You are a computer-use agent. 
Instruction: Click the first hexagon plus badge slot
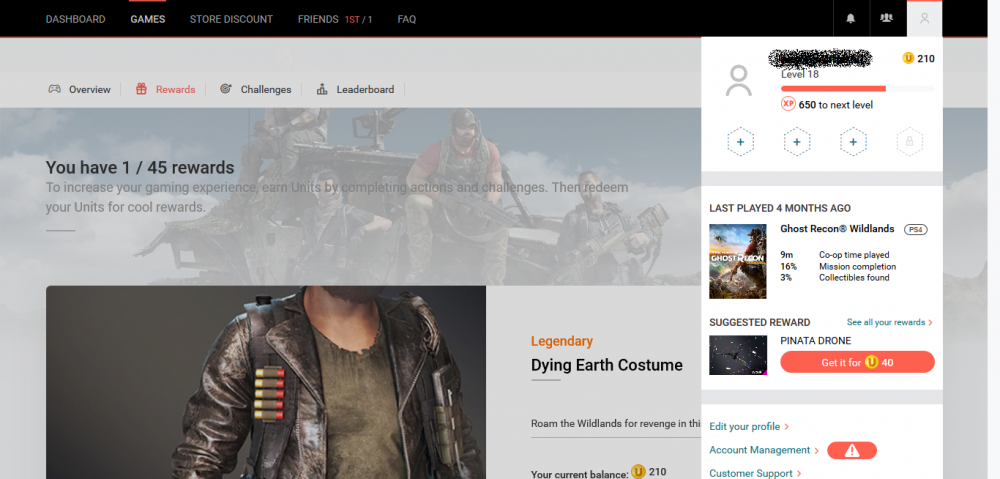click(740, 142)
